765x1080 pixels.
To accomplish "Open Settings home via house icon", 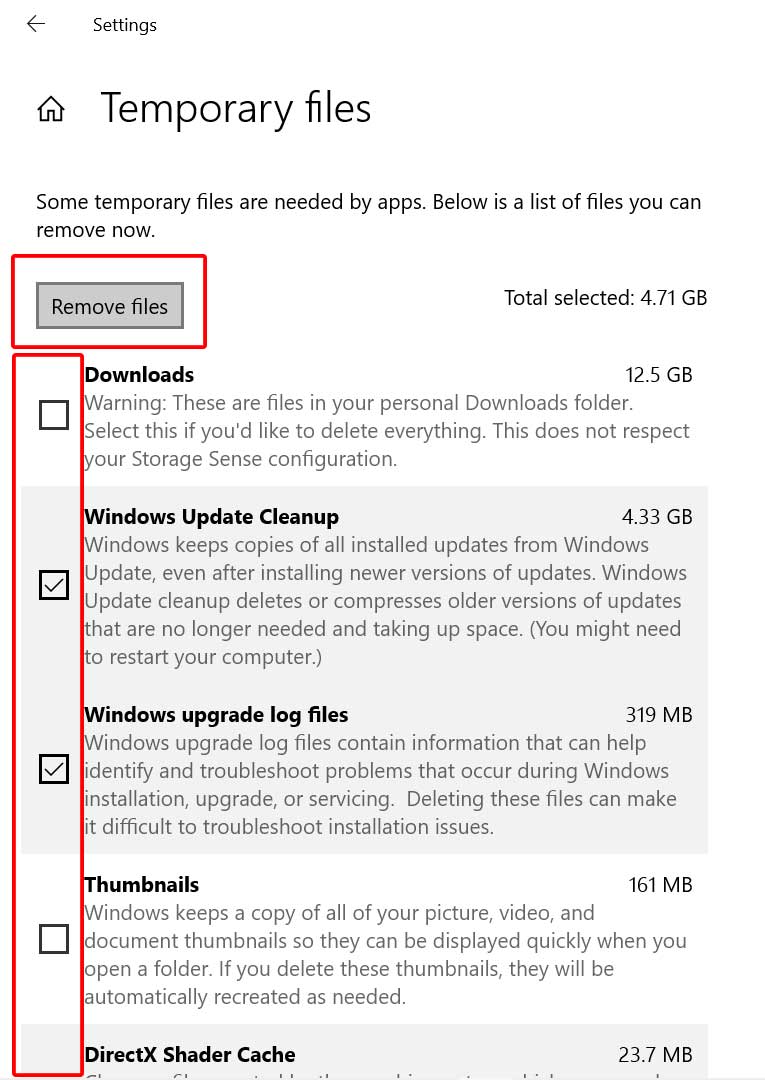I will pyautogui.click(x=51, y=109).
